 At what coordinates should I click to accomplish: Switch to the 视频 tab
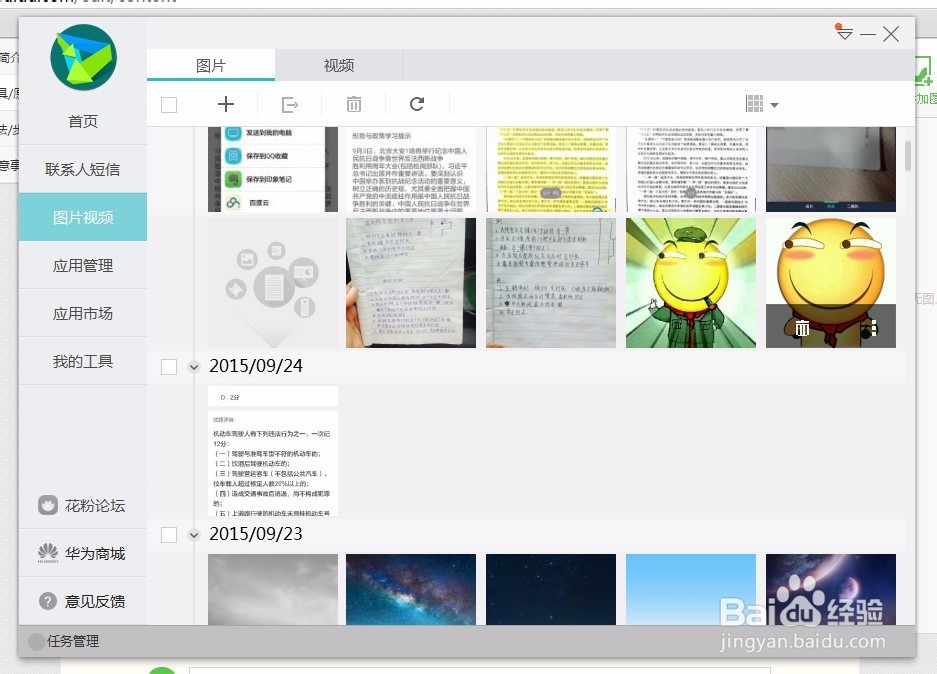pos(339,65)
